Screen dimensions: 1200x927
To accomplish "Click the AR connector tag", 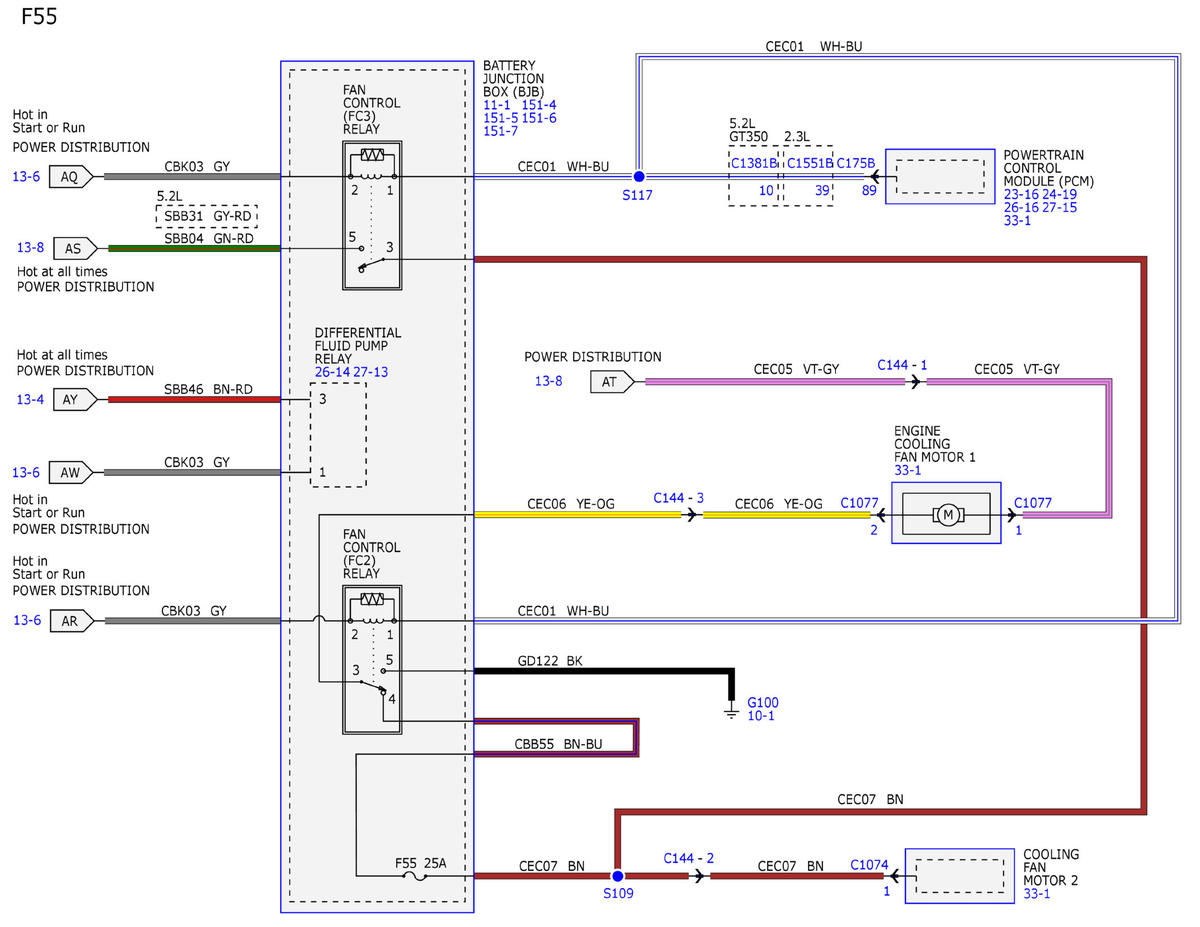I will 74,620.
